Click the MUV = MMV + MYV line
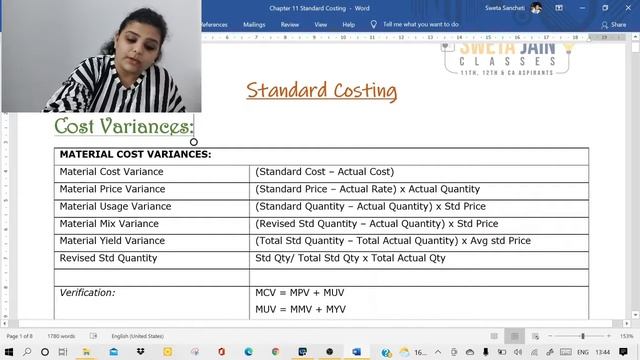640x360 pixels. pos(300,309)
